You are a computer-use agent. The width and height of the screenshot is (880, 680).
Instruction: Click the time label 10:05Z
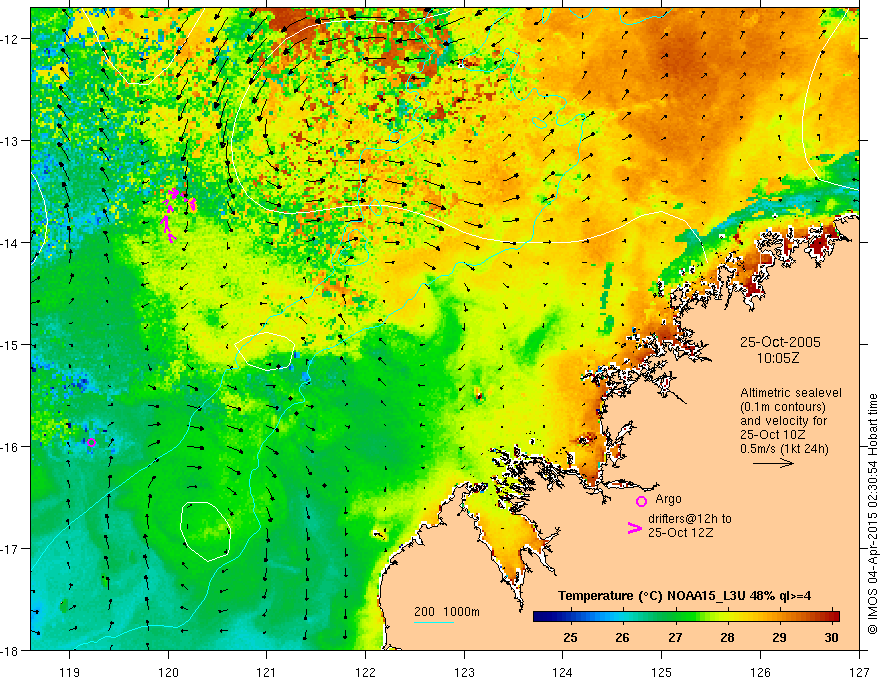(778, 358)
